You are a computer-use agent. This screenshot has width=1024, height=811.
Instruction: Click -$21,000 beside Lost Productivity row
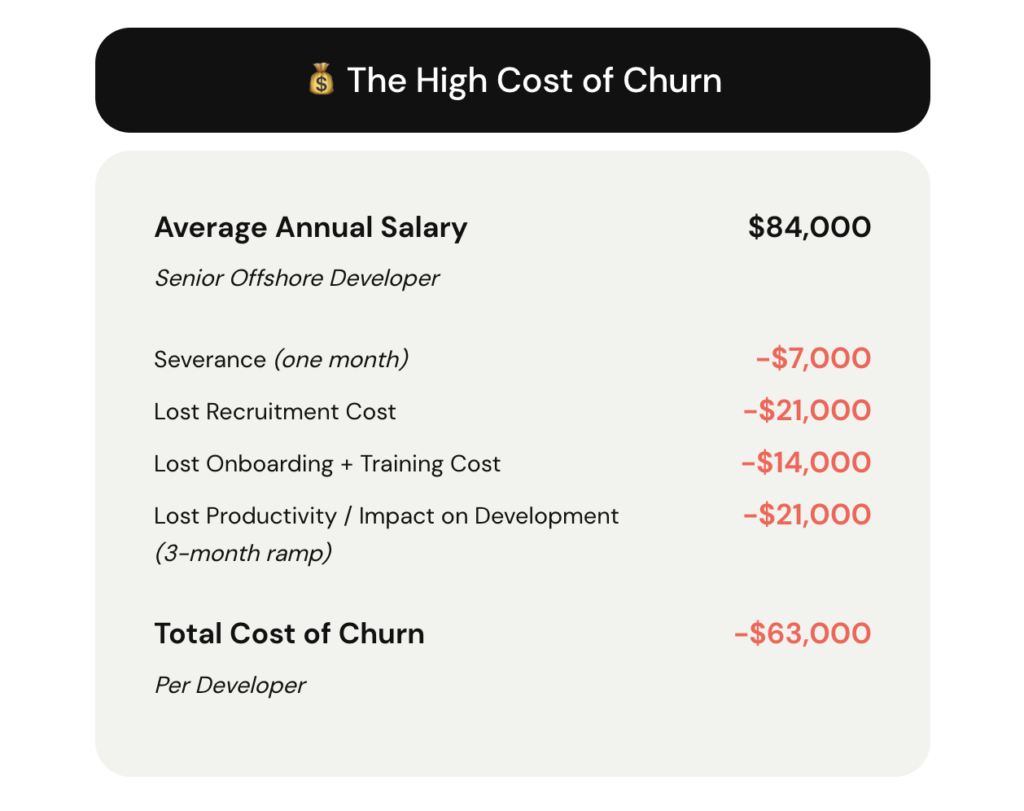807,515
